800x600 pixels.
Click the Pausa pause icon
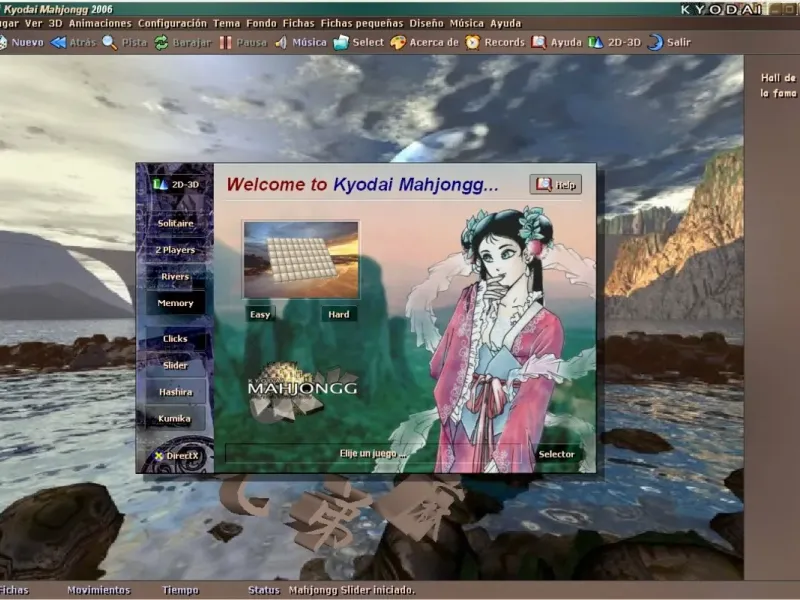click(x=226, y=42)
